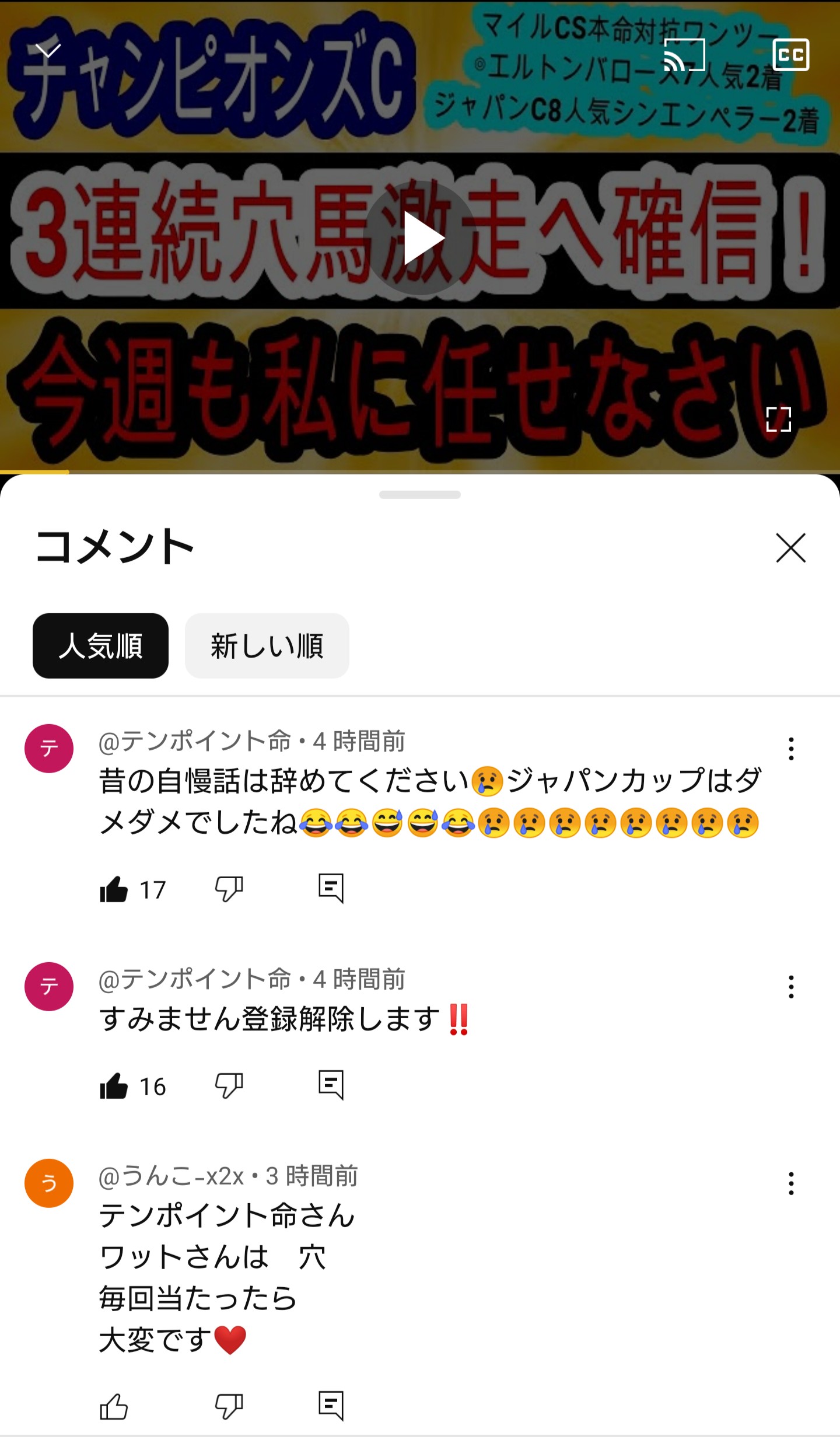This screenshot has width=840, height=1443.
Task: Play the video with center play button
Action: (420, 237)
